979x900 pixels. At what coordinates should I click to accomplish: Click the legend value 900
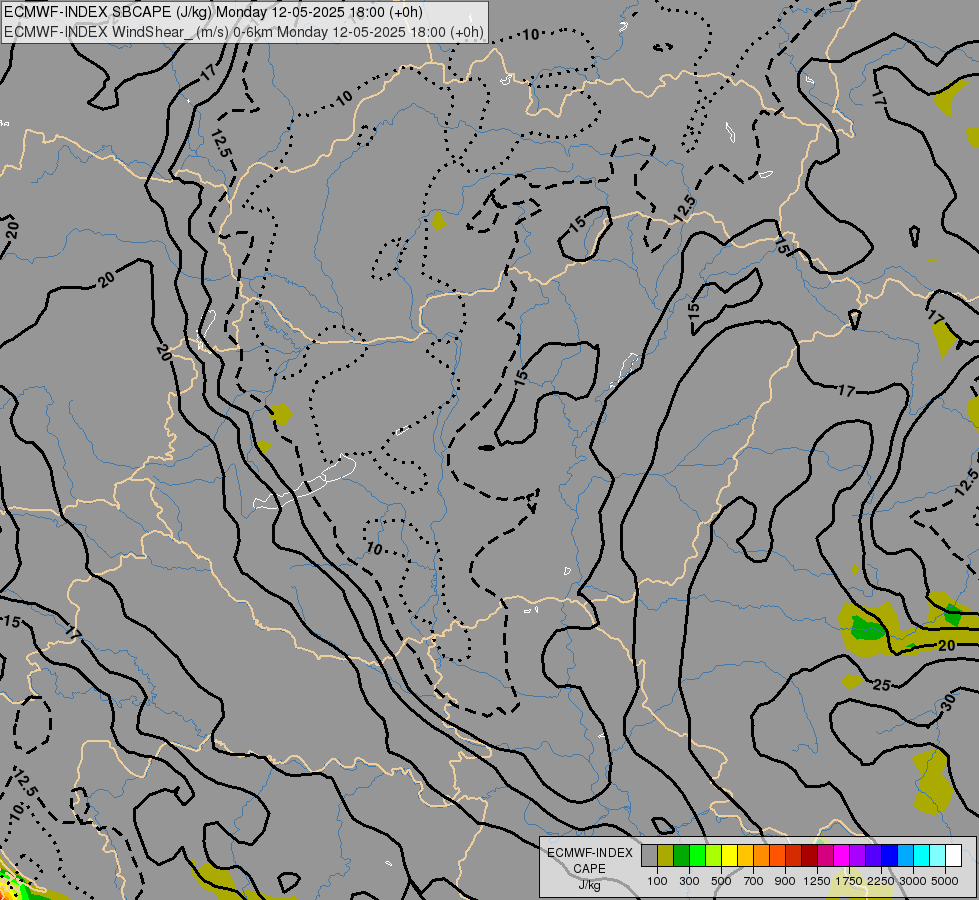(785, 881)
